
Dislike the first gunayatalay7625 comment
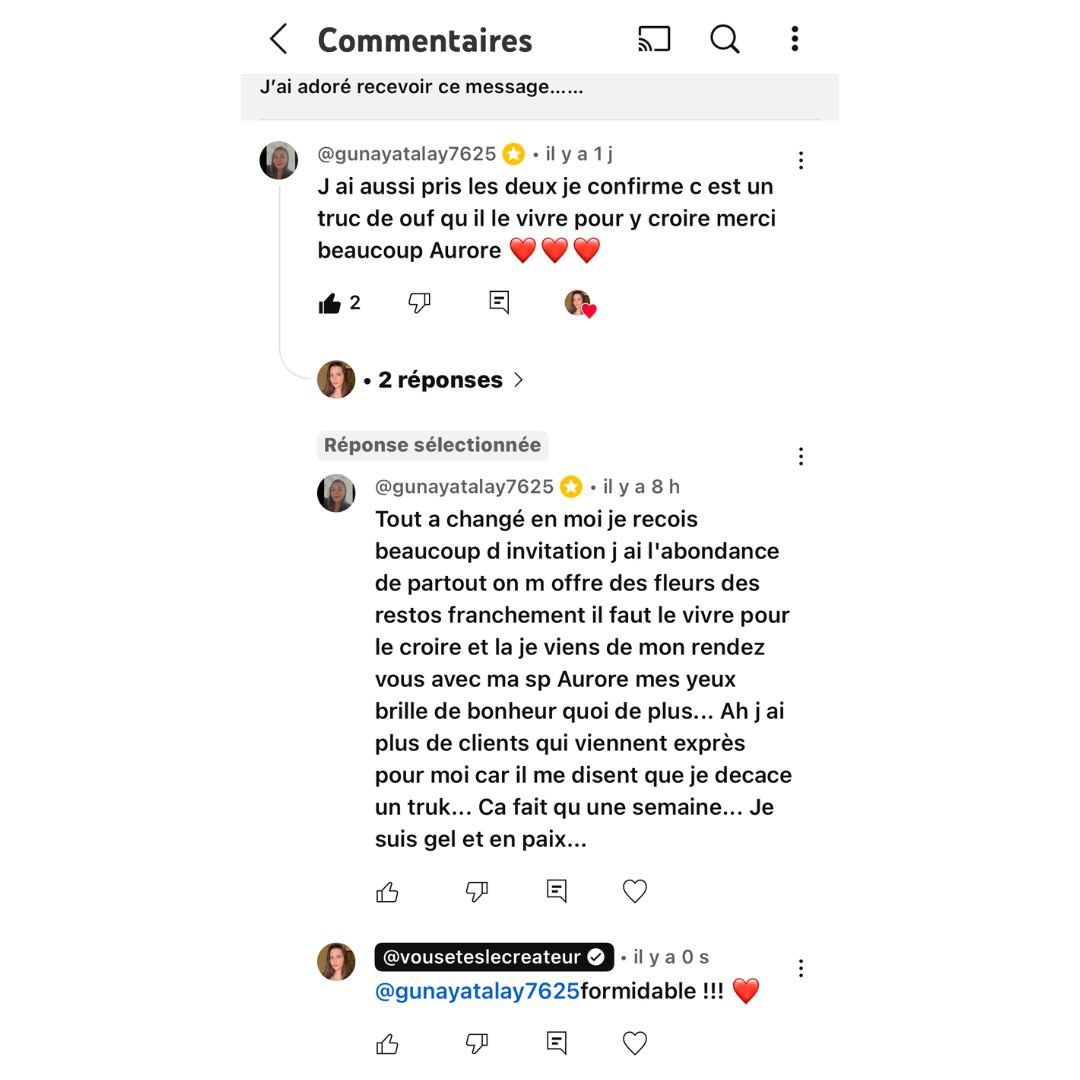[419, 302]
